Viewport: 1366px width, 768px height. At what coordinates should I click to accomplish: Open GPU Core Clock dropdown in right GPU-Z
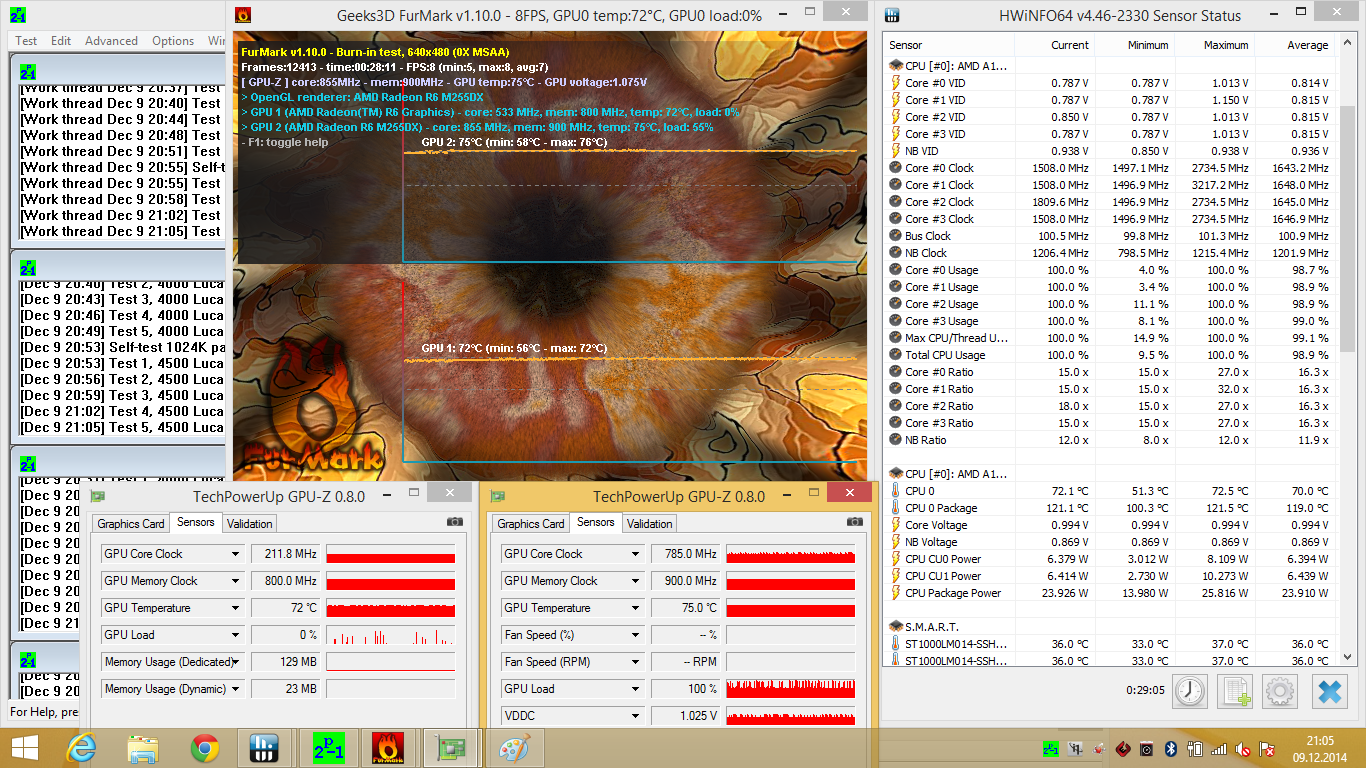[636, 554]
